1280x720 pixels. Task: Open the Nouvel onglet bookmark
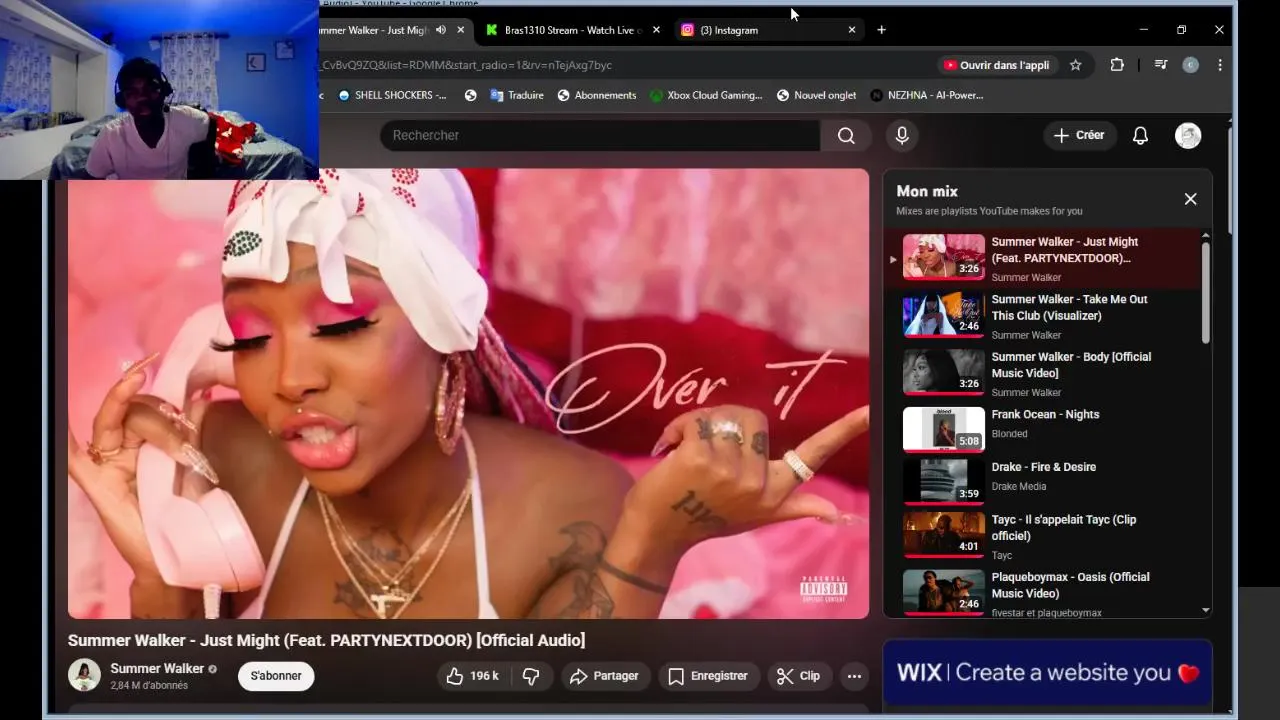point(816,95)
